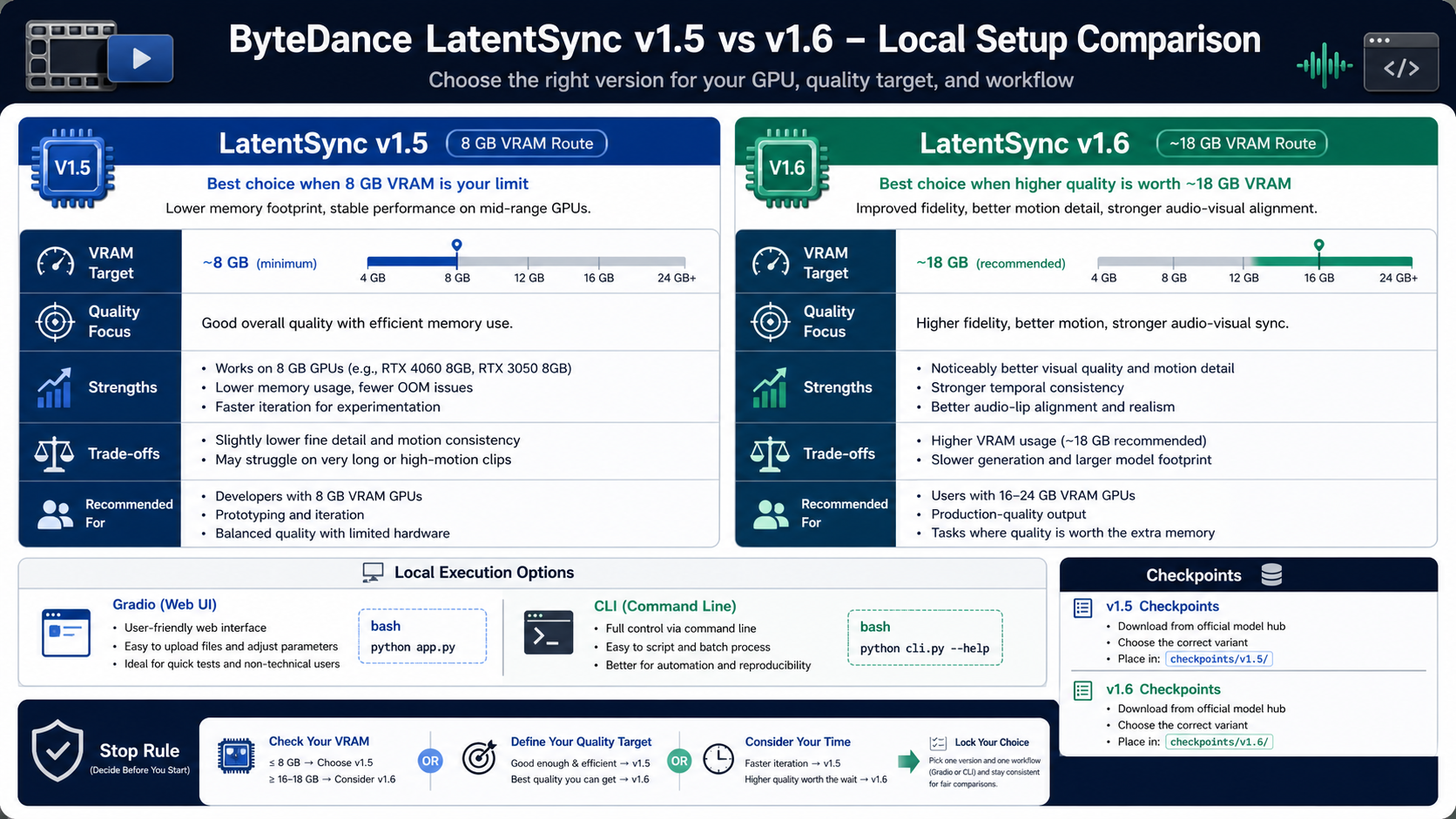Click 'Production-quality output' bullet

pyautogui.click(x=1008, y=514)
